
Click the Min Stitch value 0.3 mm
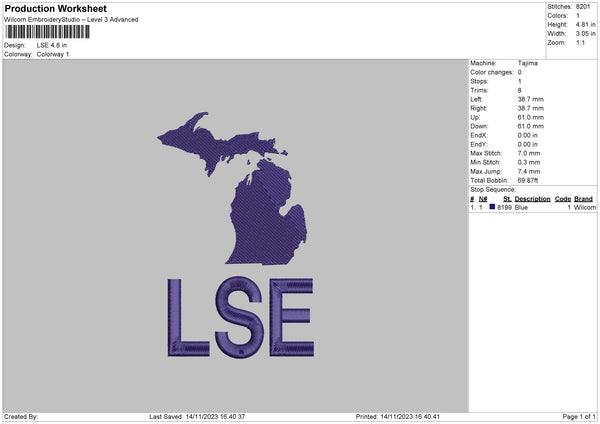[529, 162]
